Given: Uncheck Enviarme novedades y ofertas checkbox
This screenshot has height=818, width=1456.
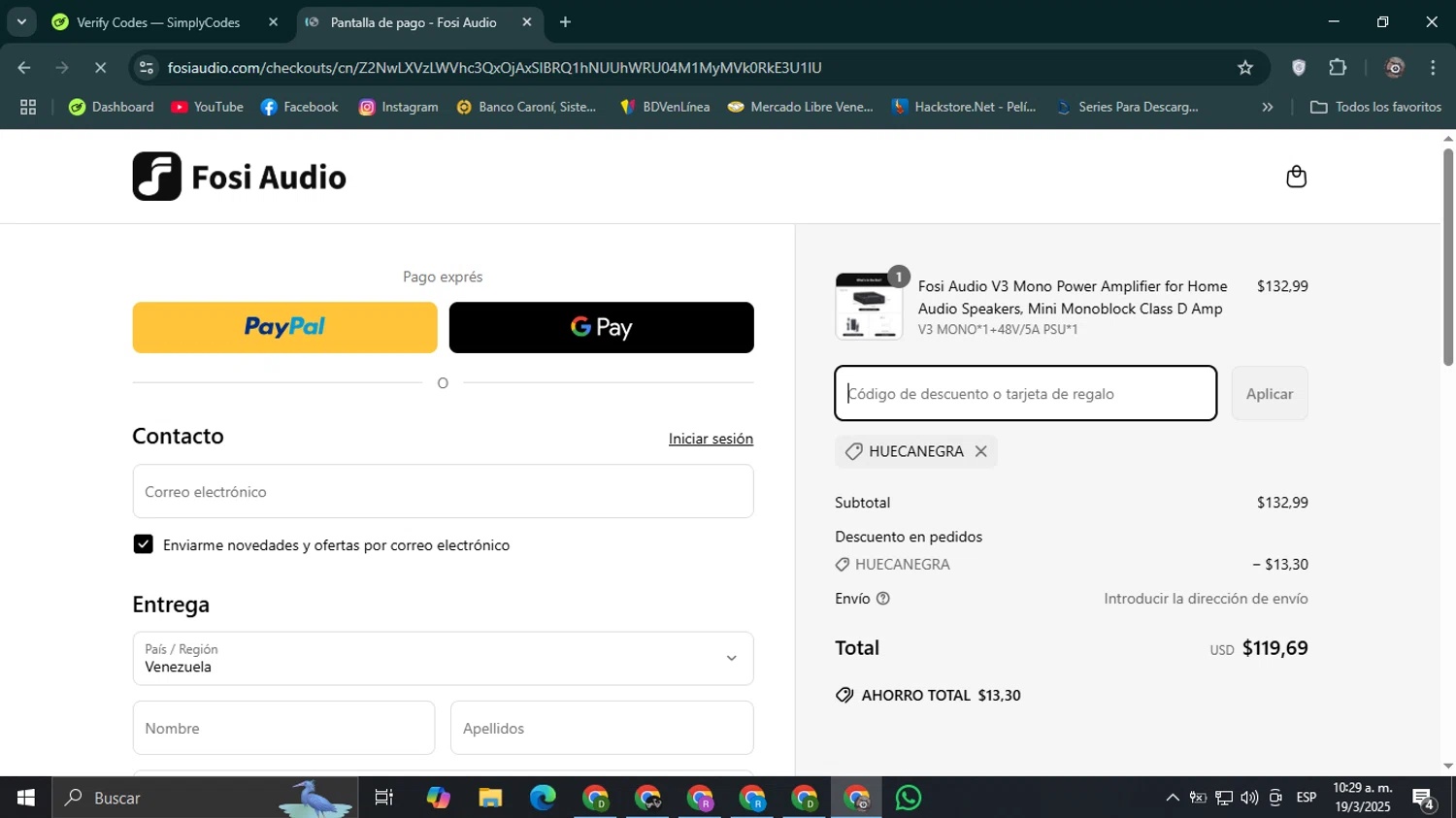Looking at the screenshot, I should click(x=143, y=544).
